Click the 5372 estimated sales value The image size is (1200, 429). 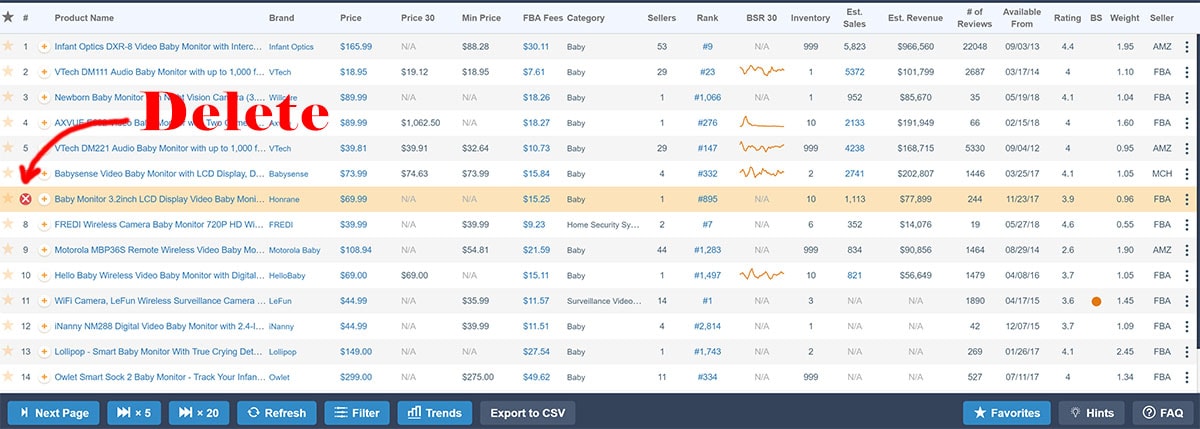coord(854,72)
